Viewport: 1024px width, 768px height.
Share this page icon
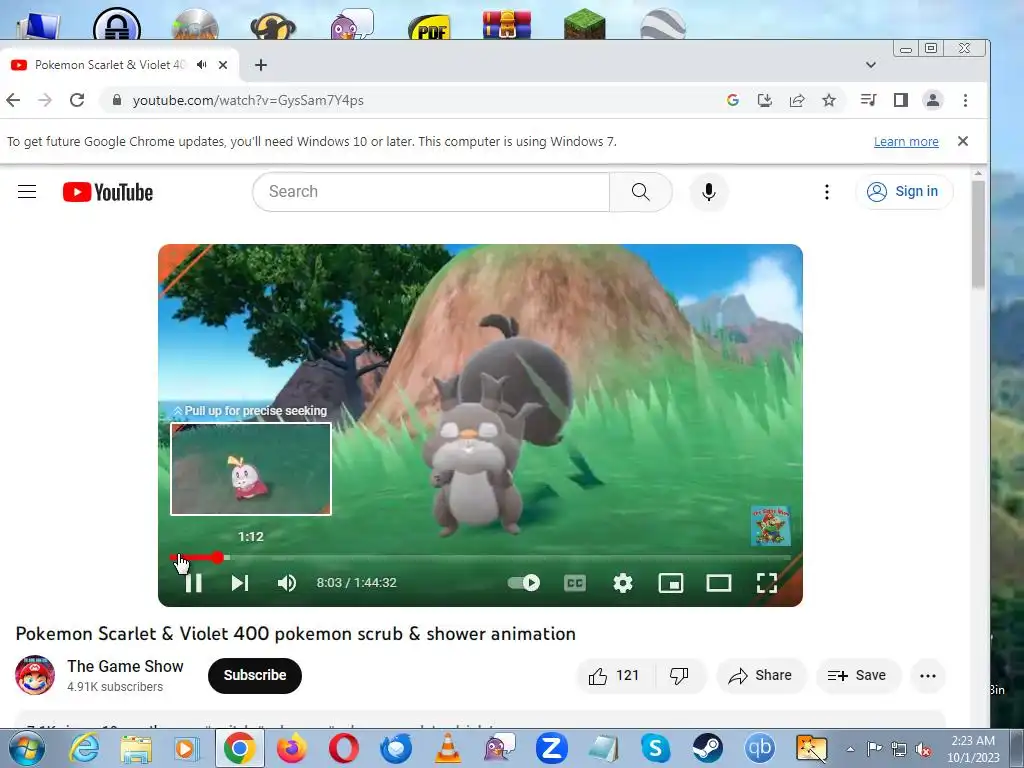point(797,100)
